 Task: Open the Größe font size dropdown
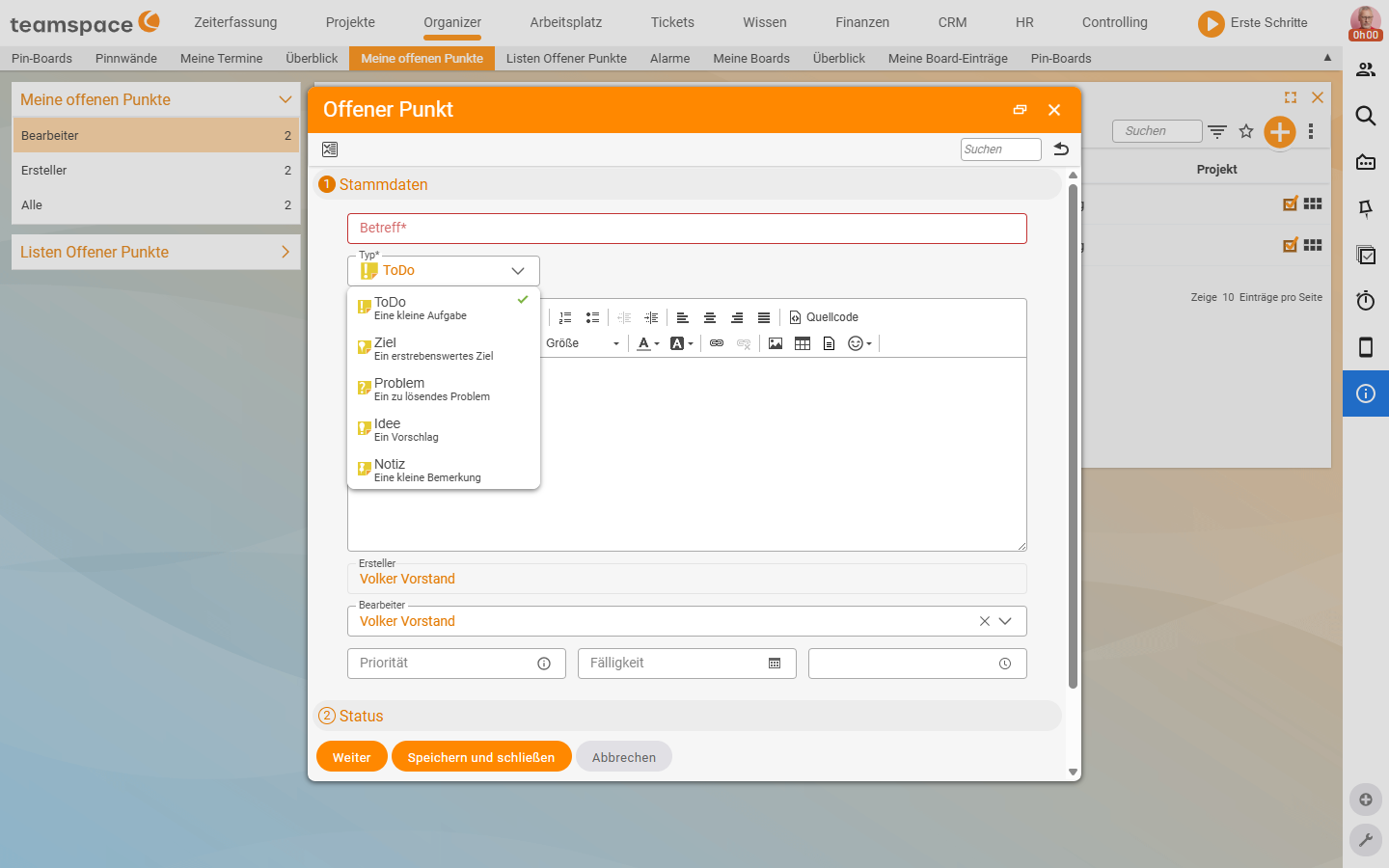point(583,343)
